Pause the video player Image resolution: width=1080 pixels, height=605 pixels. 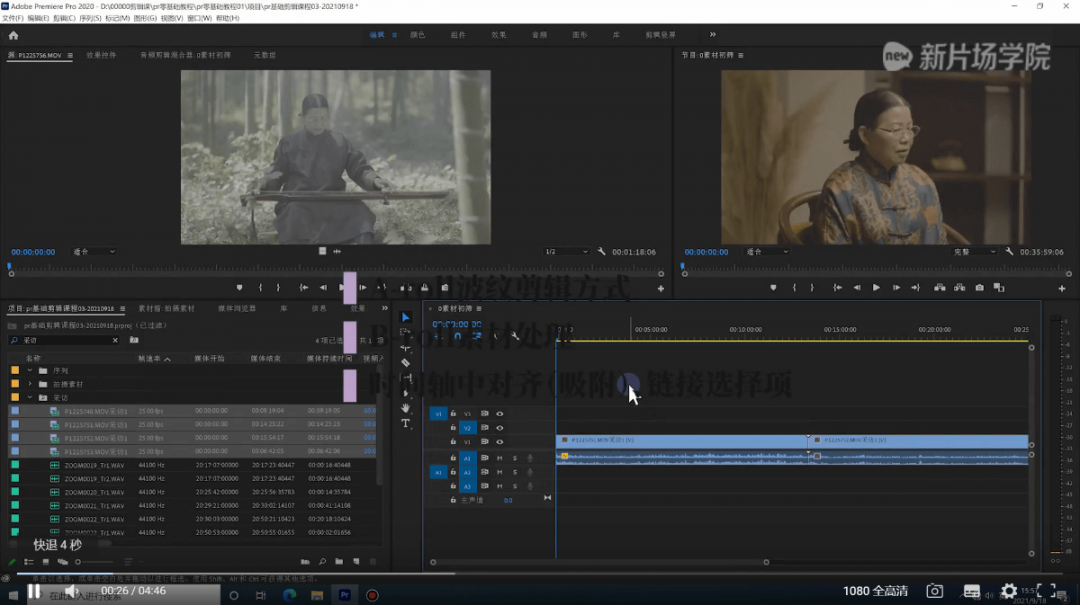(x=34, y=591)
